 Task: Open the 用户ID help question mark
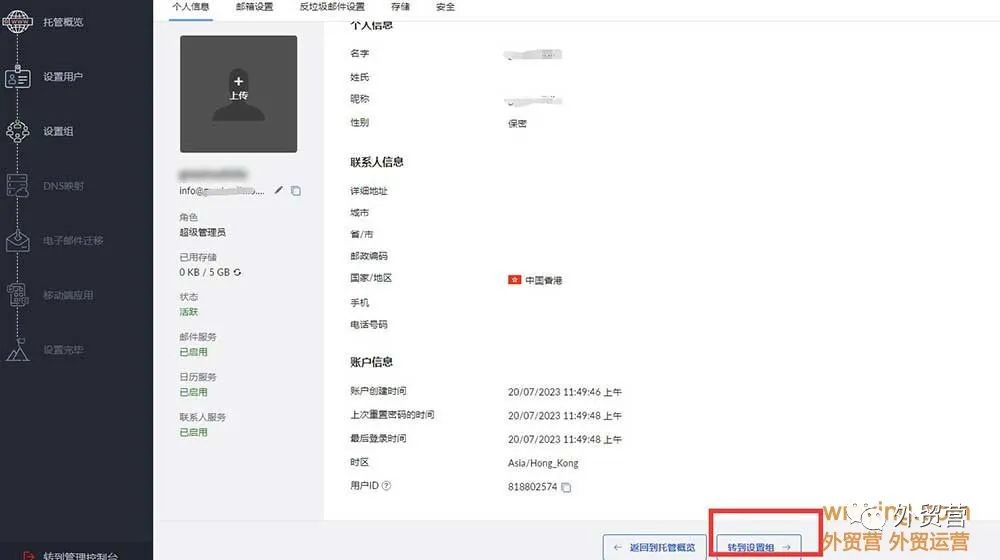click(386, 485)
